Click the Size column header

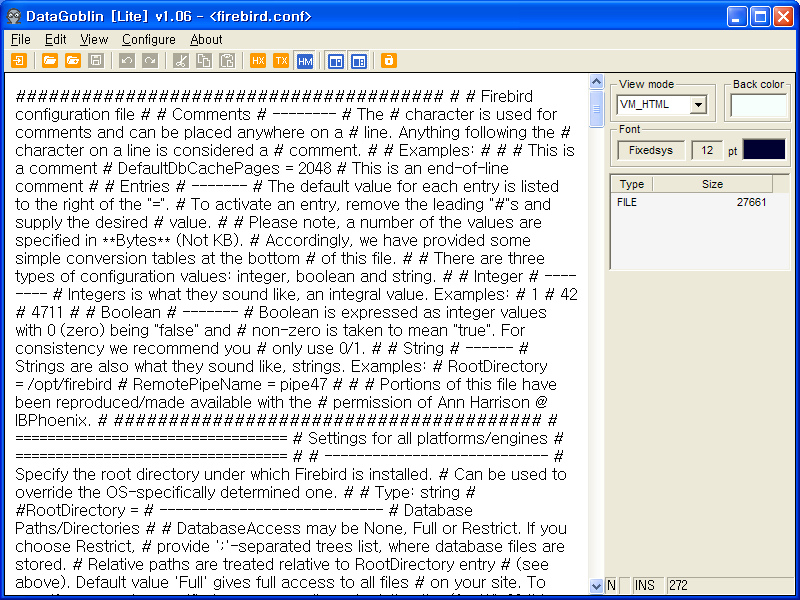712,184
